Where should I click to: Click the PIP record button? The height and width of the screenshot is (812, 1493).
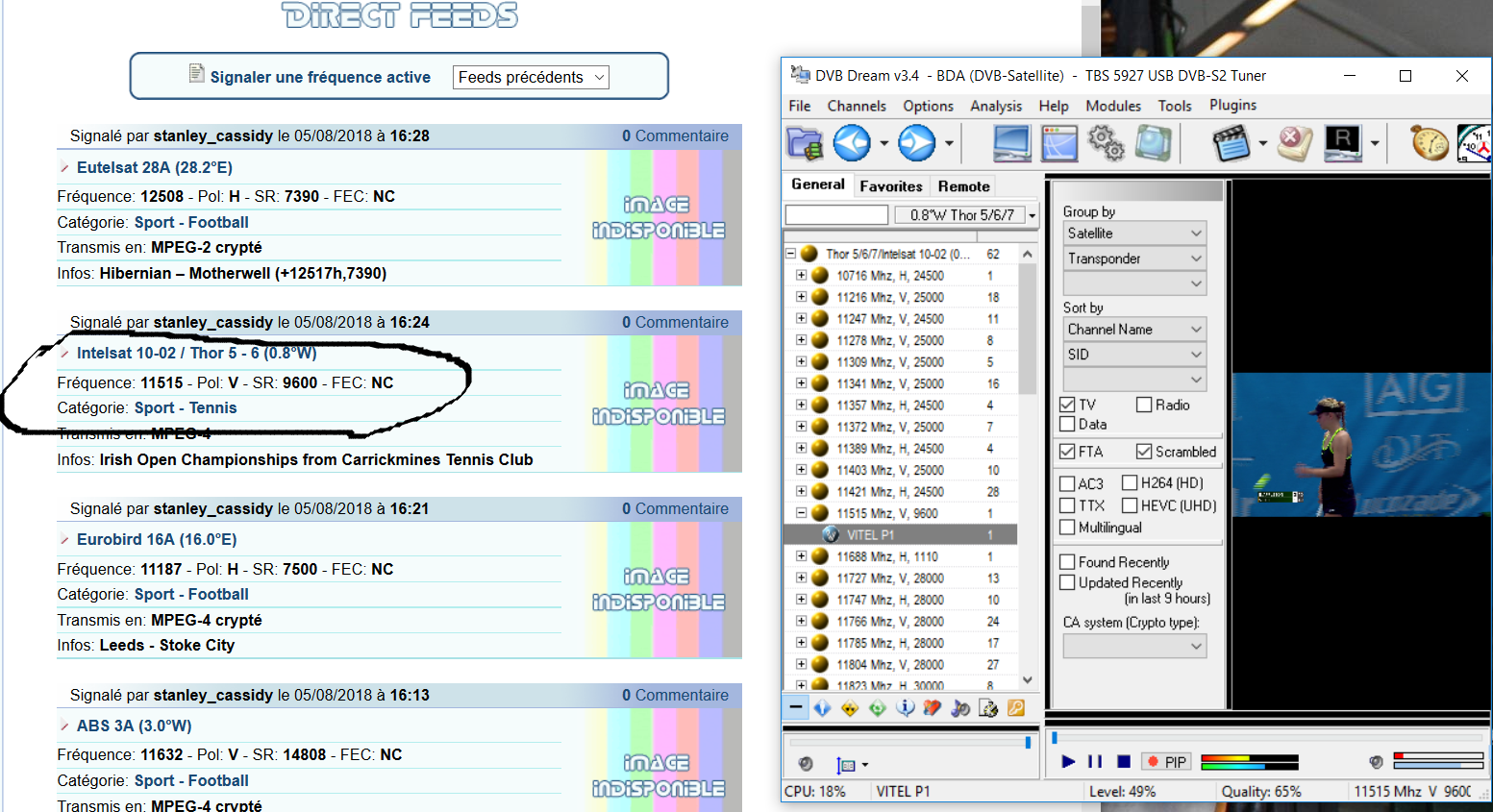1166,762
